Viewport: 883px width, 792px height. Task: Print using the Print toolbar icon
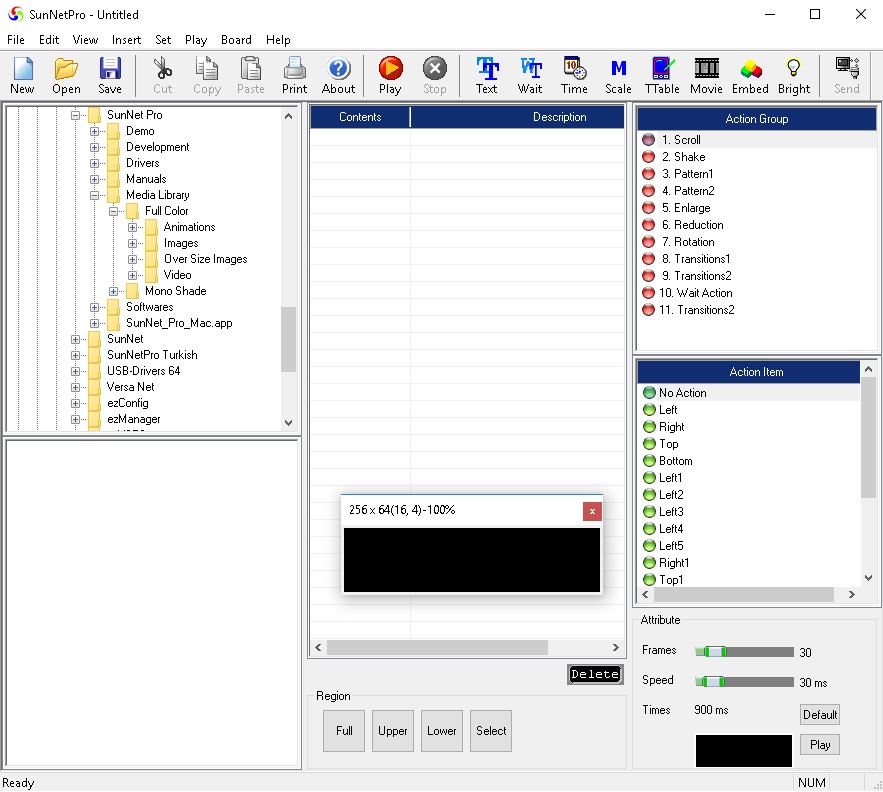point(295,75)
